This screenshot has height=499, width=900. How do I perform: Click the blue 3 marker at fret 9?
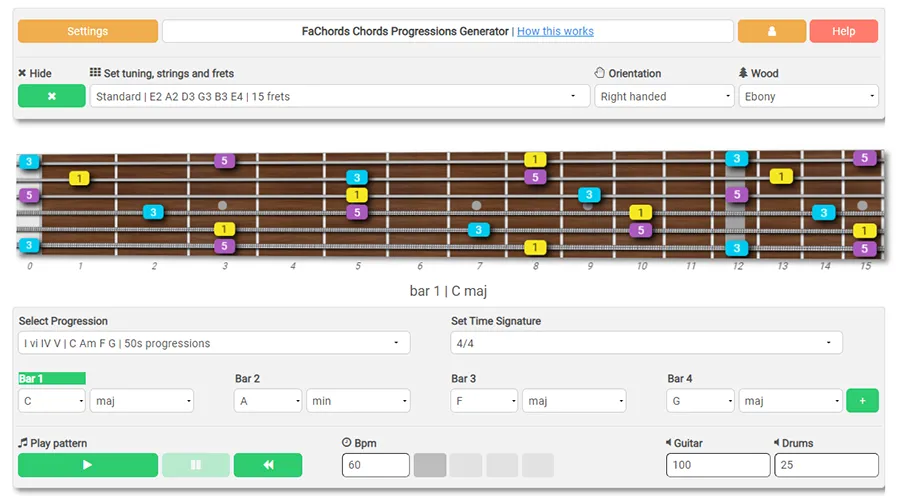[x=589, y=194]
